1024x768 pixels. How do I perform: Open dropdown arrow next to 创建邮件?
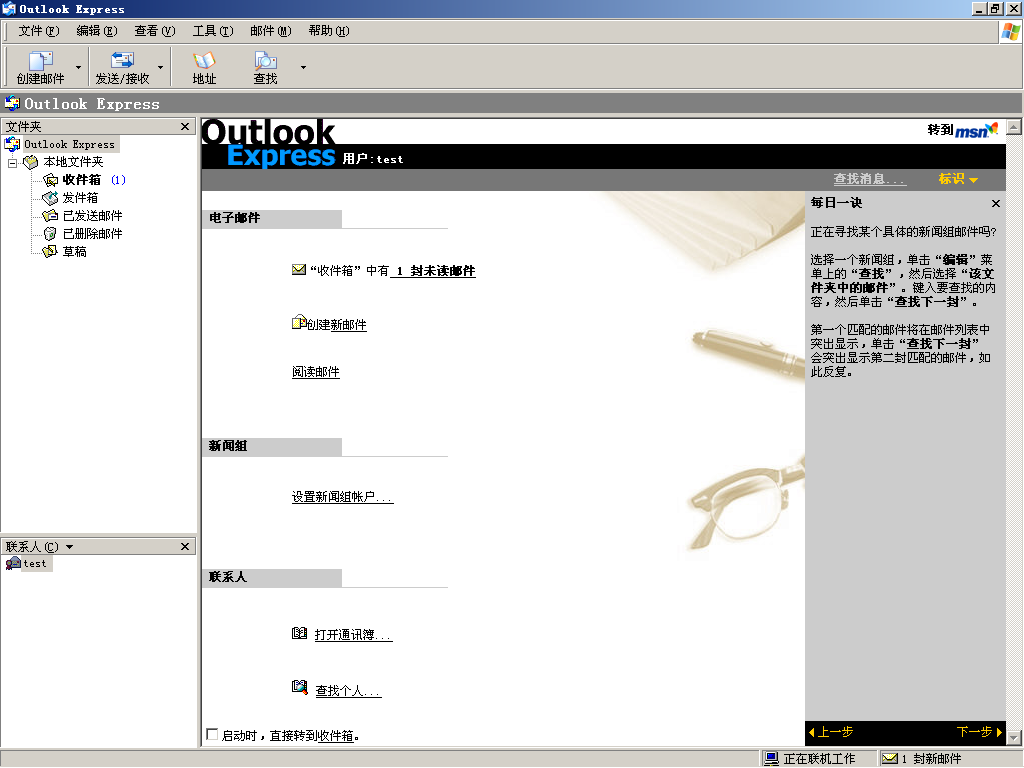click(x=78, y=67)
